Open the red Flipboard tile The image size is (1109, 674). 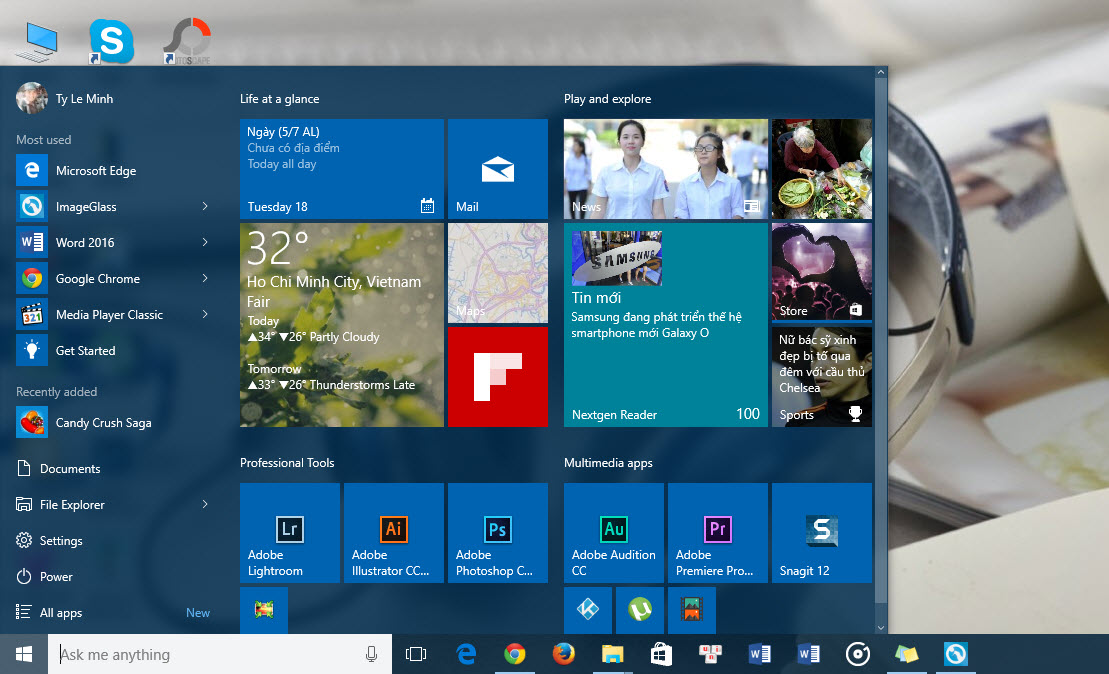click(498, 377)
